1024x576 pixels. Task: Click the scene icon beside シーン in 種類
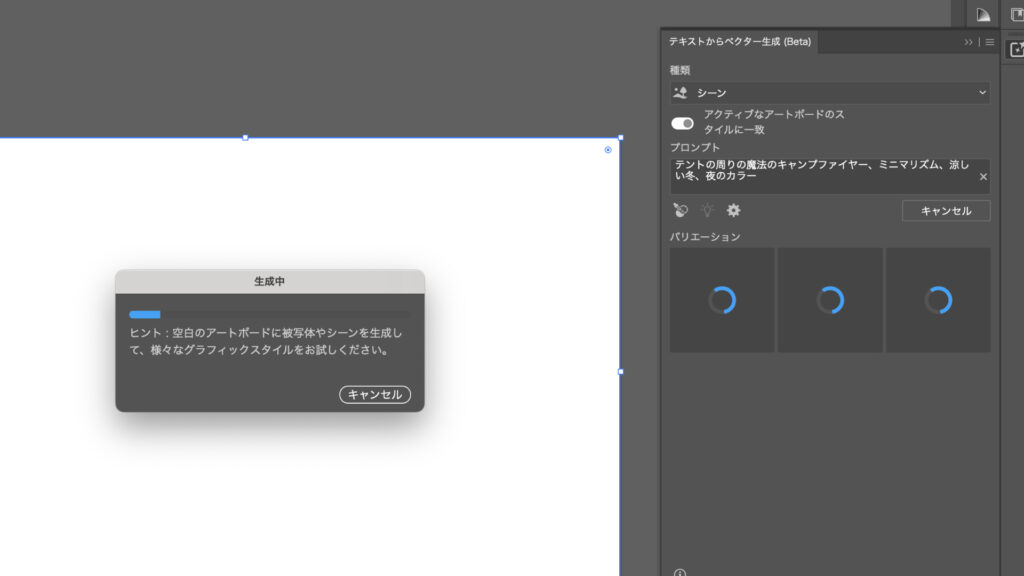[x=681, y=92]
